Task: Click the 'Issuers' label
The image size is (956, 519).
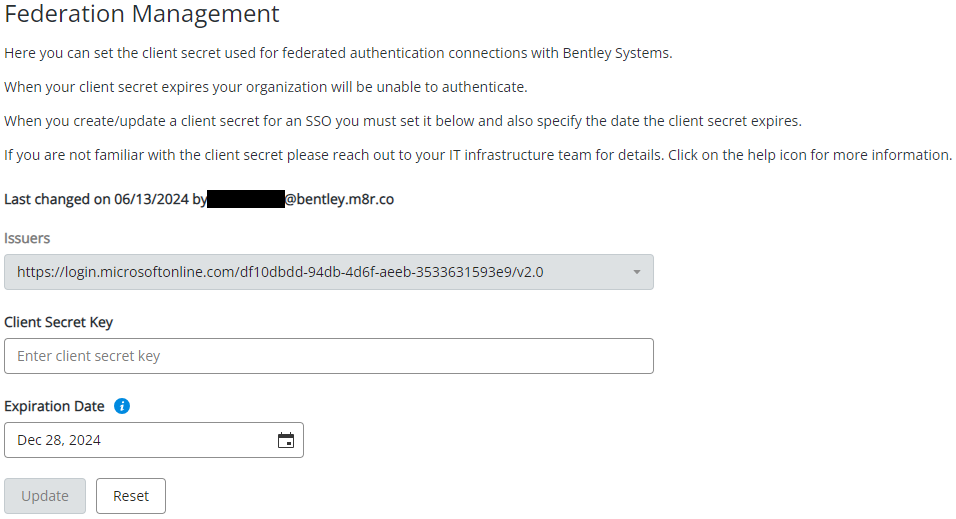Action: click(27, 238)
